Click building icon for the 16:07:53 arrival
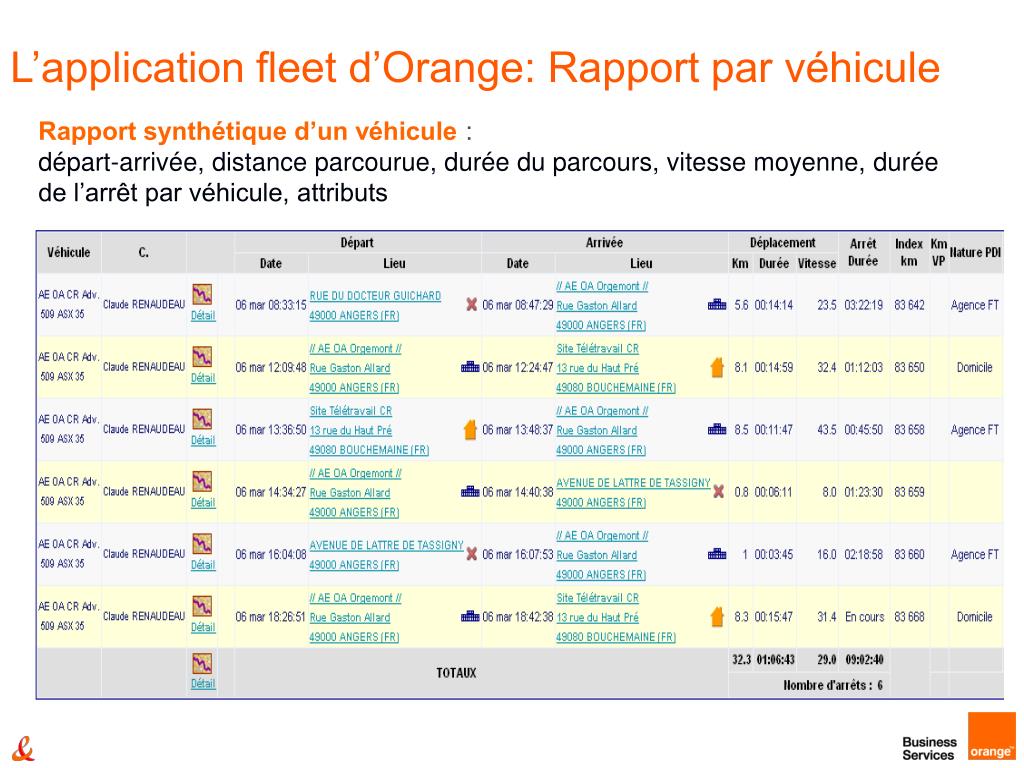This screenshot has width=1024, height=768. click(x=716, y=554)
